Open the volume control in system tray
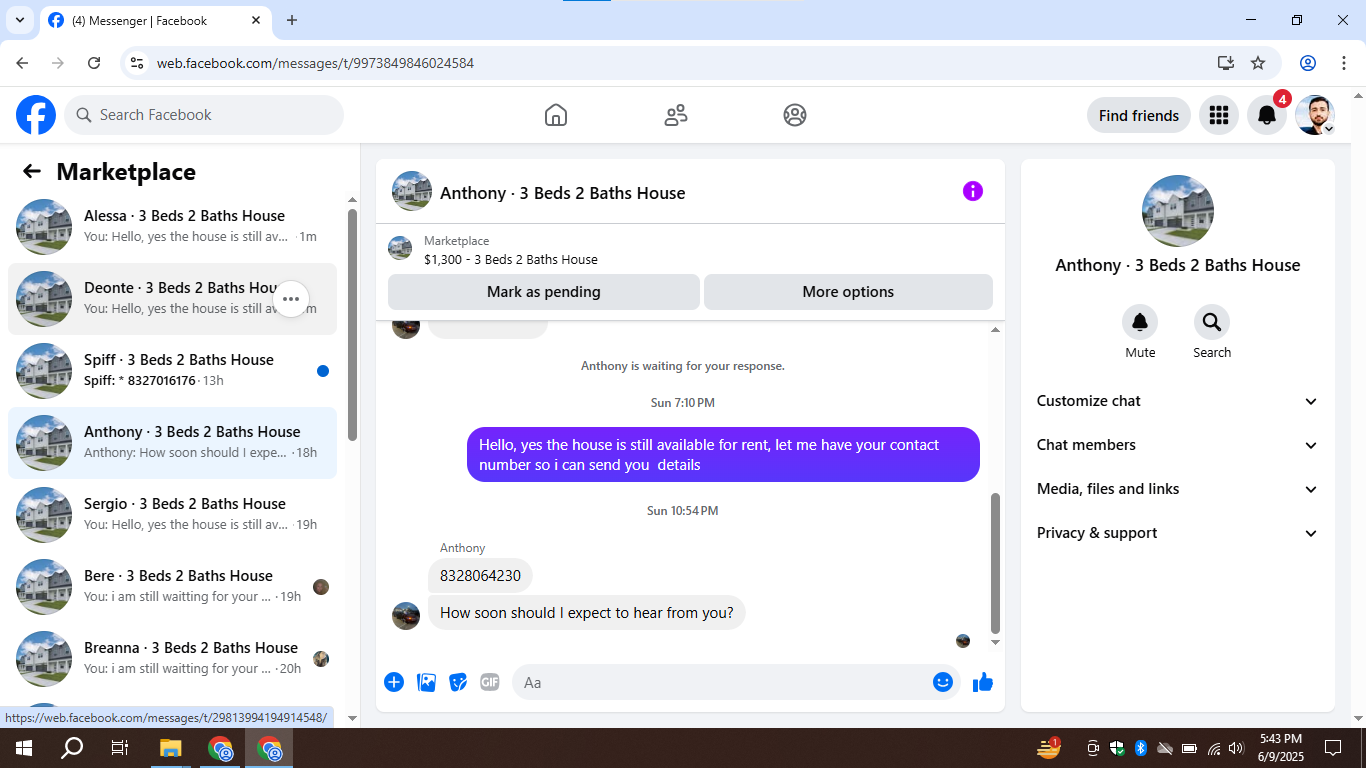Screen dimensions: 1366x768 (1236, 748)
